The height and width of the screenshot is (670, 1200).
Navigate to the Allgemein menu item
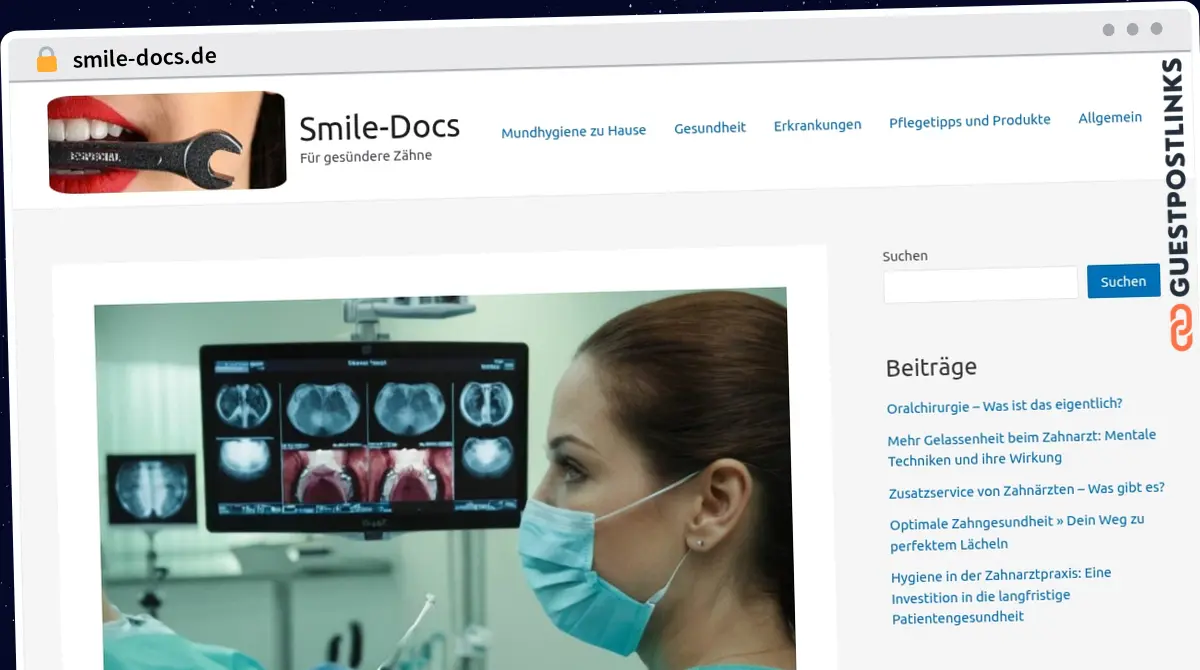[1110, 117]
